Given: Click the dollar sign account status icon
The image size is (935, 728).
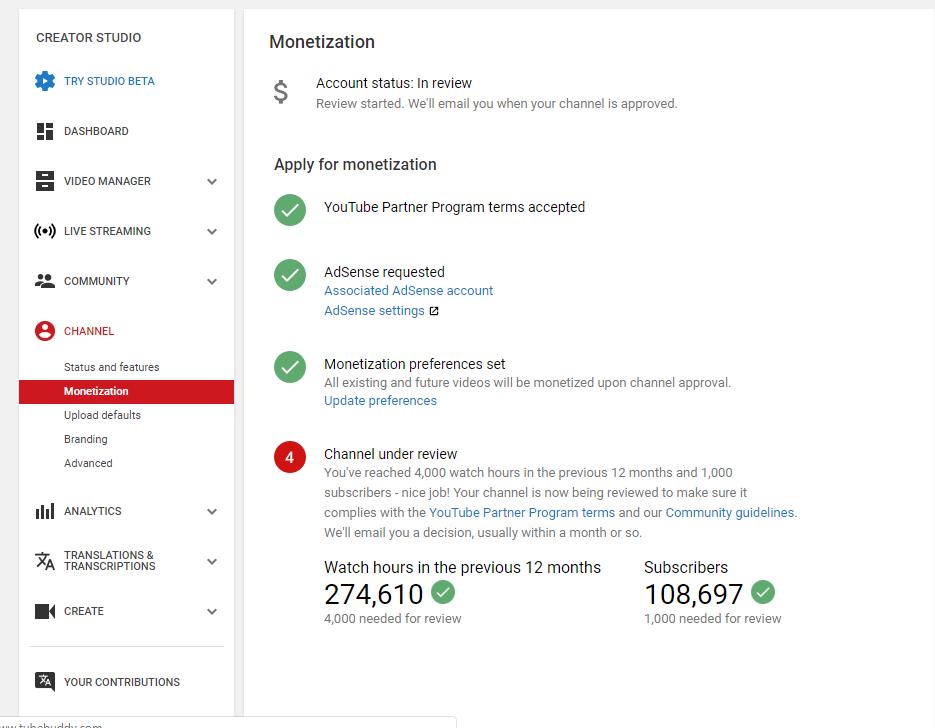Looking at the screenshot, I should [x=281, y=92].
